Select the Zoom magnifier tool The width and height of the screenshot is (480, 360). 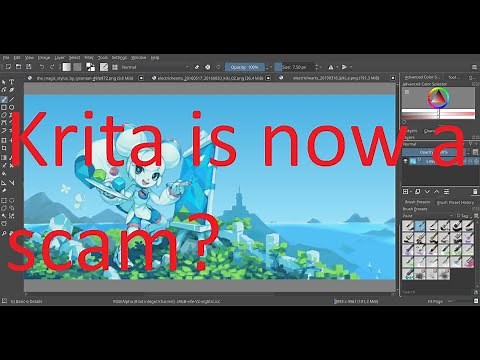click(4, 233)
